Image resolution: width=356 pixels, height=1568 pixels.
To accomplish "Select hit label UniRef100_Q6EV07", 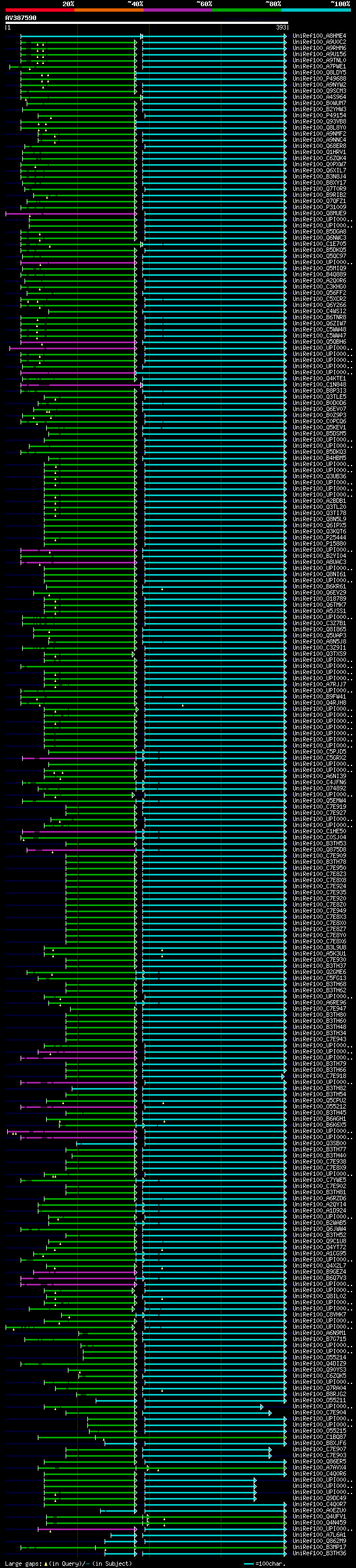I will point(319,409).
